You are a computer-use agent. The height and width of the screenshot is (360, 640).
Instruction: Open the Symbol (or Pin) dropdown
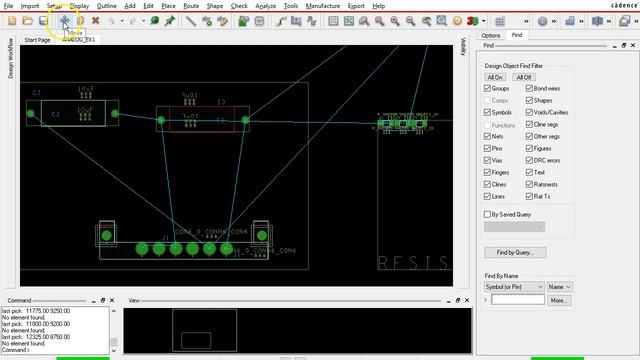point(514,287)
